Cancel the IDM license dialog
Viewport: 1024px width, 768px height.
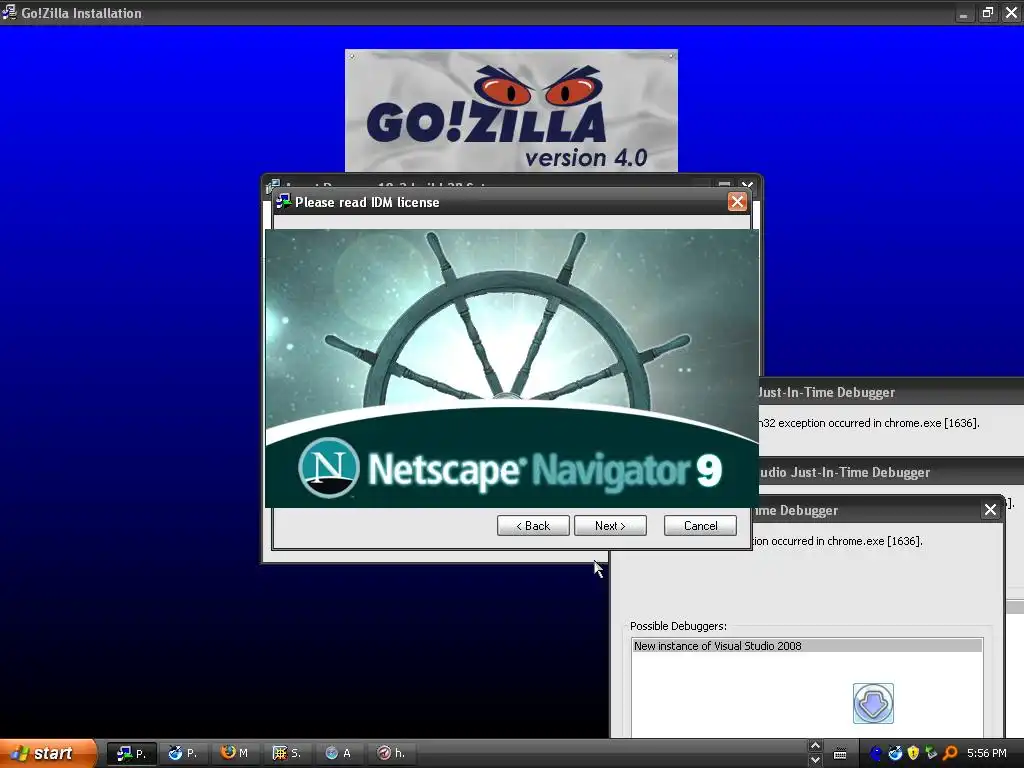(700, 526)
